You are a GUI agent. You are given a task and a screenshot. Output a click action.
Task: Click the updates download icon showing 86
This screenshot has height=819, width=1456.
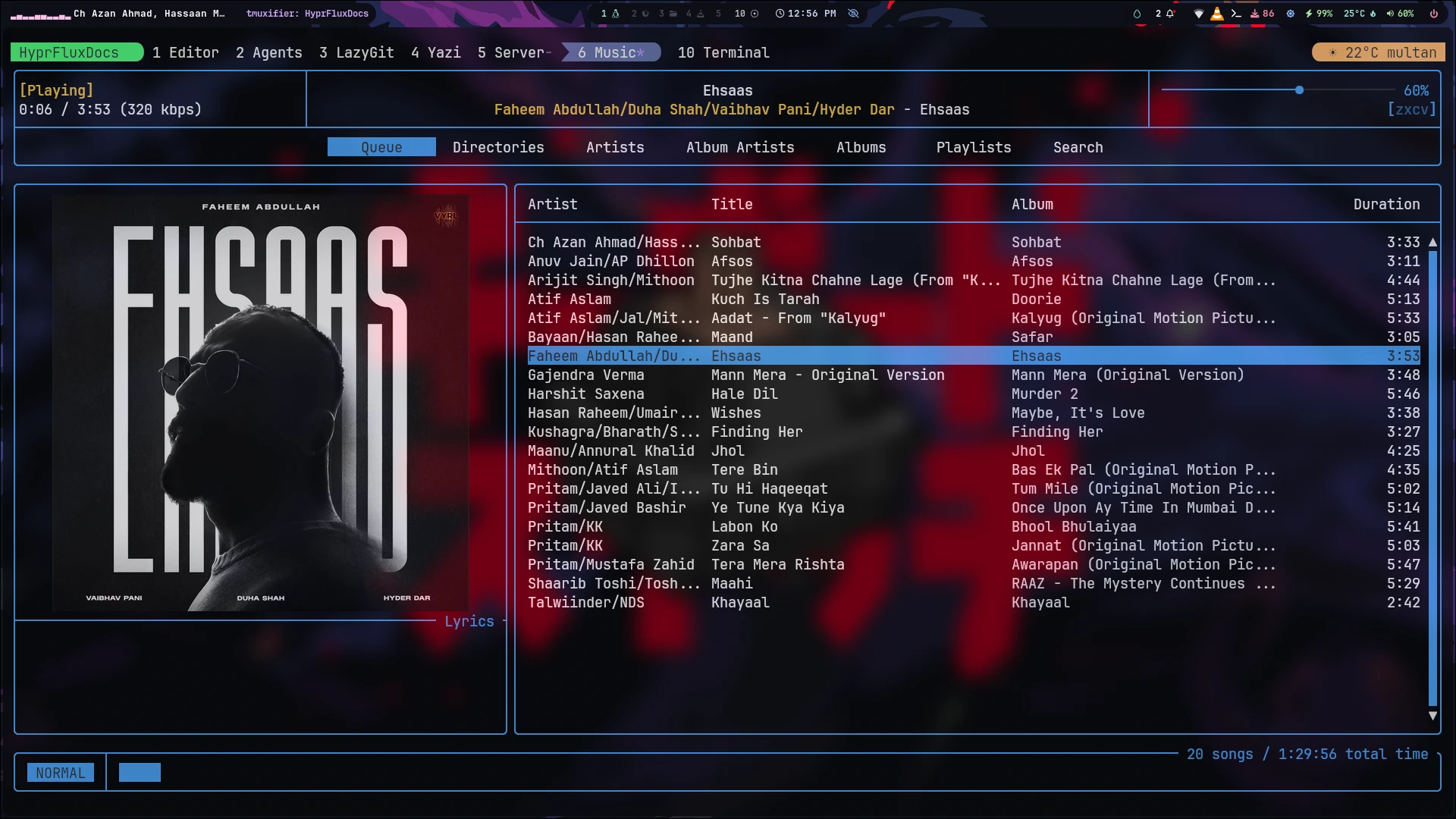pyautogui.click(x=1262, y=14)
